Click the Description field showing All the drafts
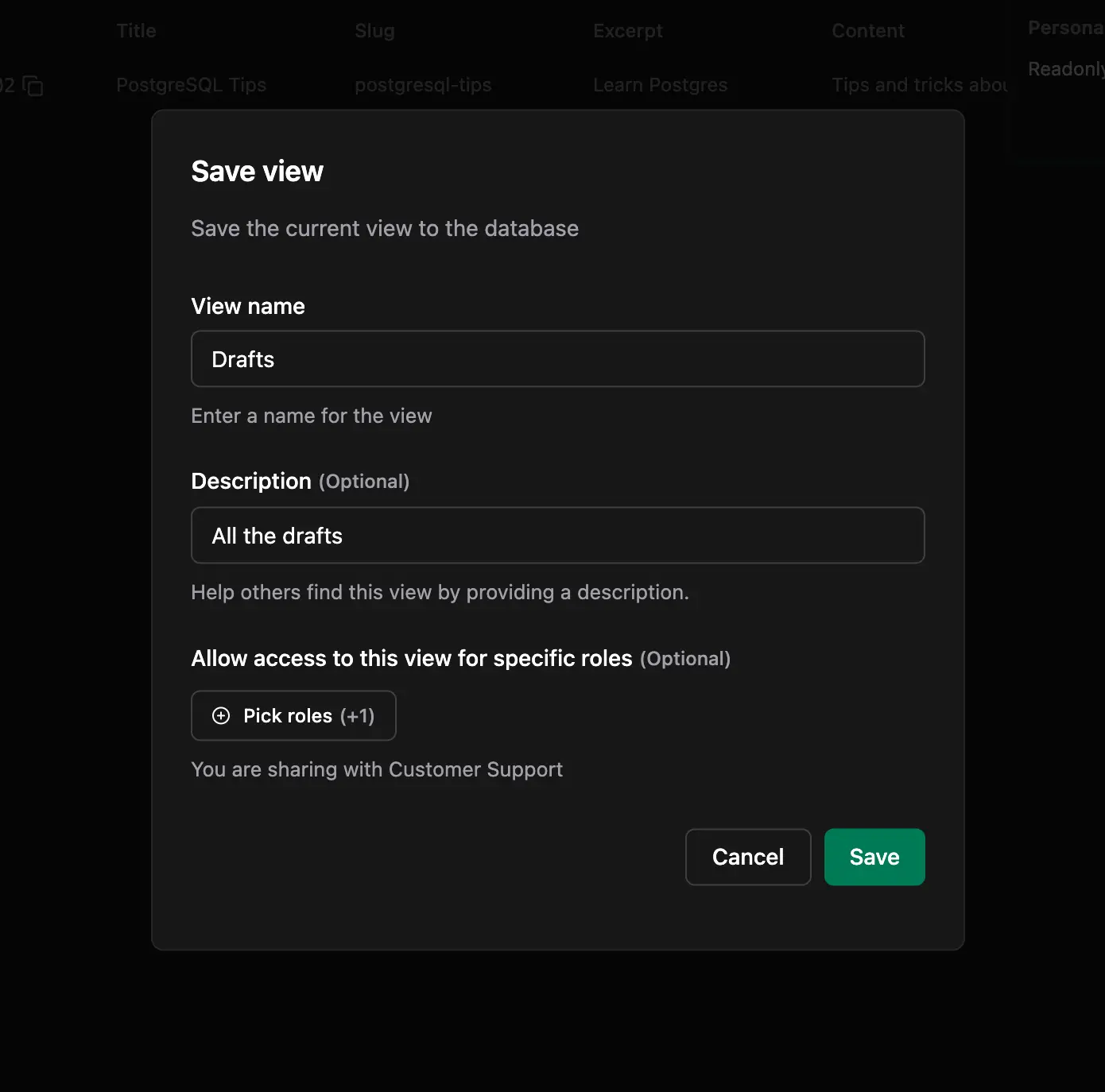This screenshot has height=1092, width=1105. coord(556,535)
